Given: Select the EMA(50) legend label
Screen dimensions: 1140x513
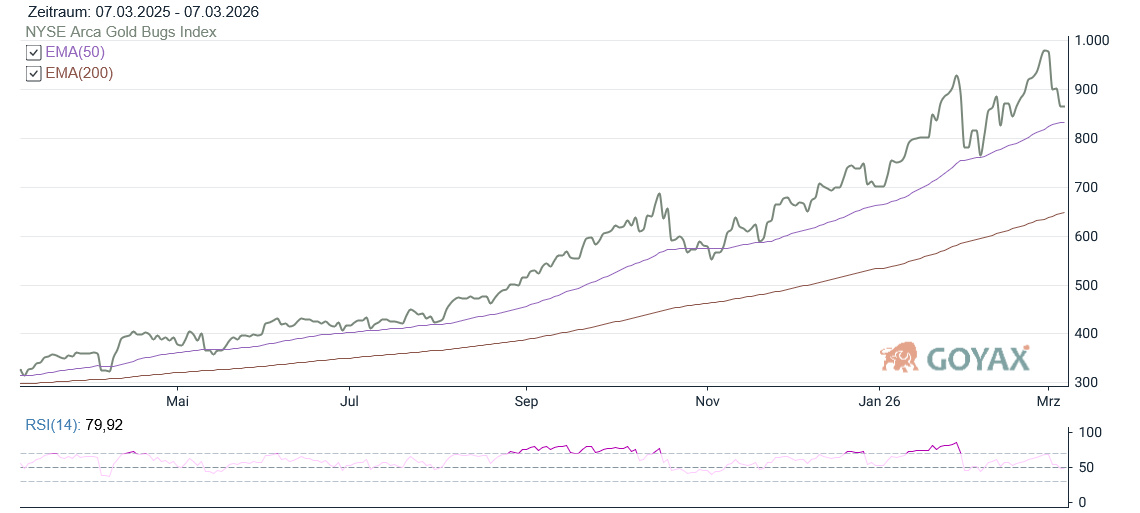Looking at the screenshot, I should [75, 52].
